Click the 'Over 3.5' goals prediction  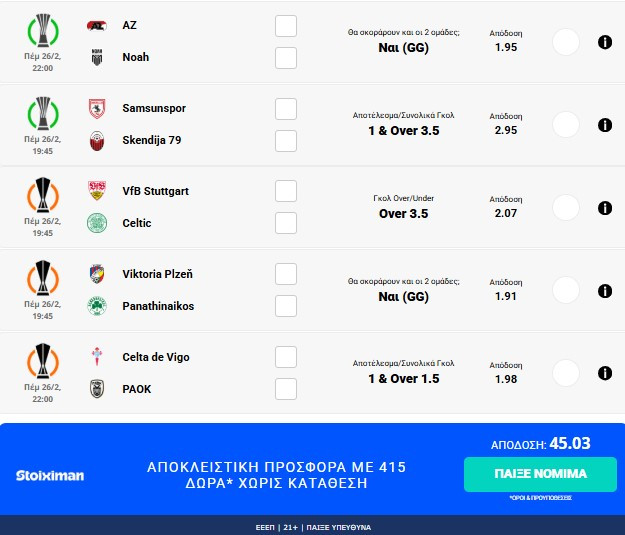(x=404, y=213)
